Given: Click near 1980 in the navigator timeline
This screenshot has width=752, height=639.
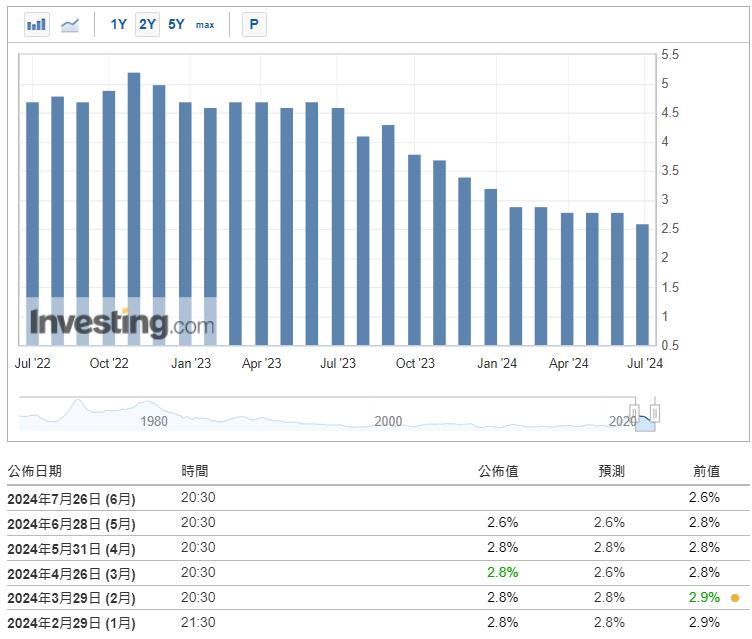Looking at the screenshot, I should click(x=154, y=421).
